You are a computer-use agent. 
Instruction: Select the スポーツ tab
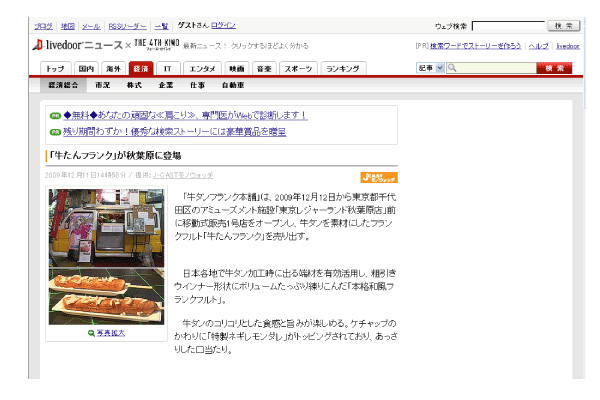tap(298, 69)
